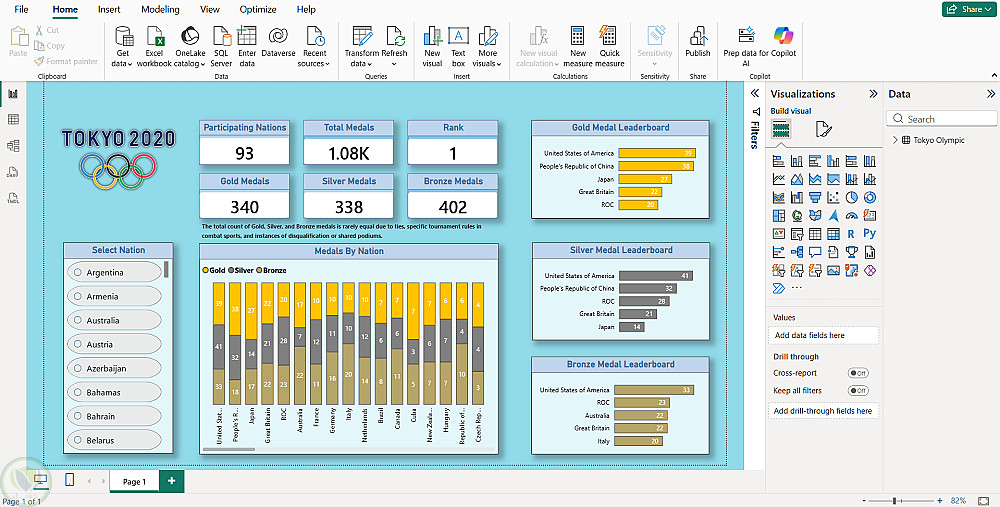1000x507 pixels.
Task: Collapse the Visualizations pane
Action: [x=873, y=94]
